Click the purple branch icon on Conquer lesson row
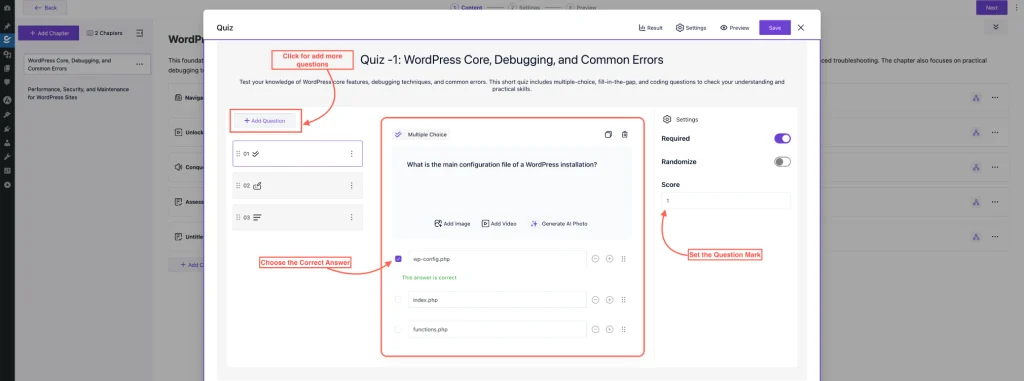This screenshot has height=381, width=1024. tap(976, 167)
